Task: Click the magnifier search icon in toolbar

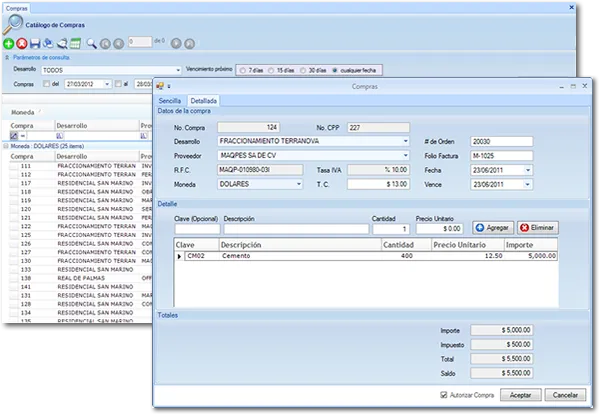Action: [91, 44]
